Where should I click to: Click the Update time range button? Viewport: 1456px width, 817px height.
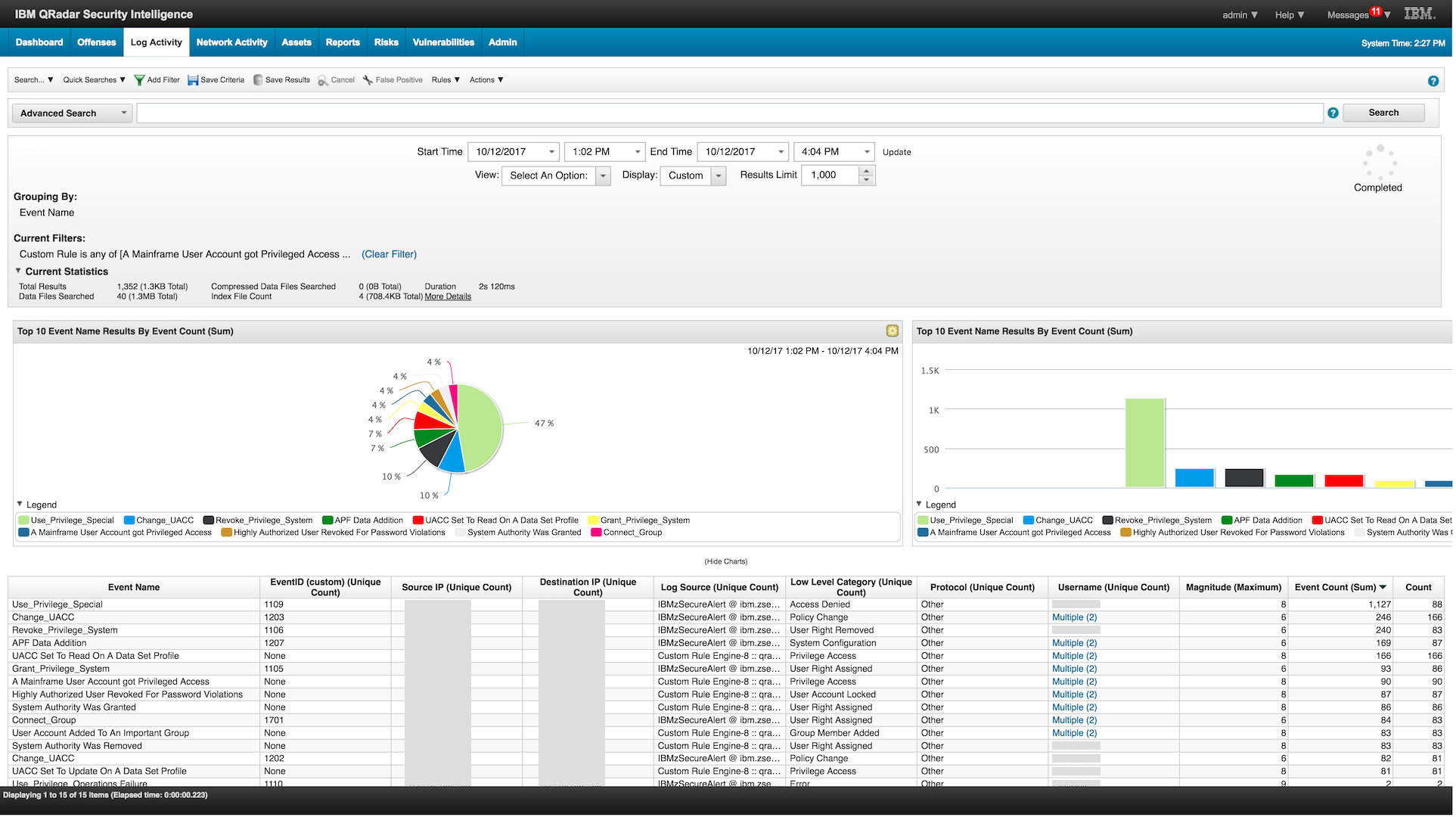pyautogui.click(x=896, y=152)
